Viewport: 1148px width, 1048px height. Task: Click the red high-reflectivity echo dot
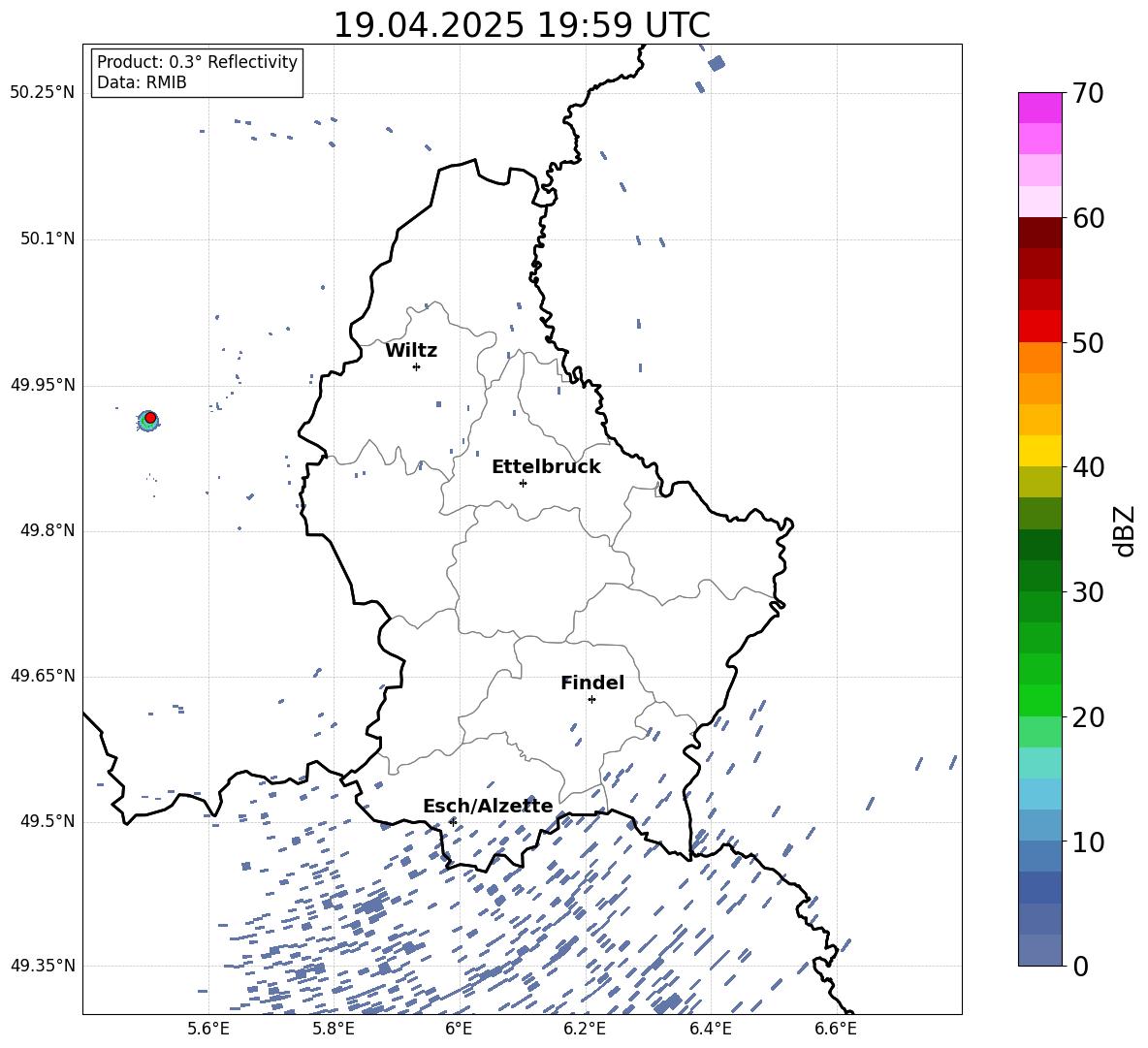click(150, 418)
